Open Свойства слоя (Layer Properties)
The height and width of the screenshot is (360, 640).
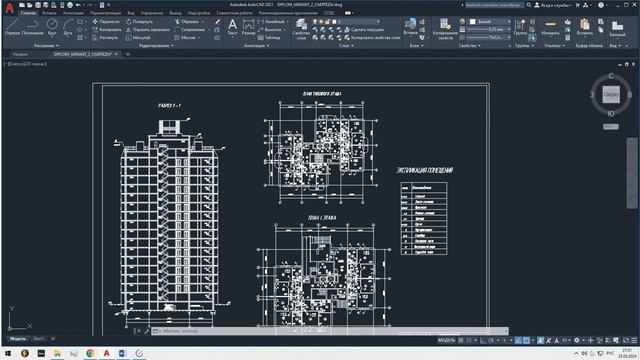coord(301,29)
